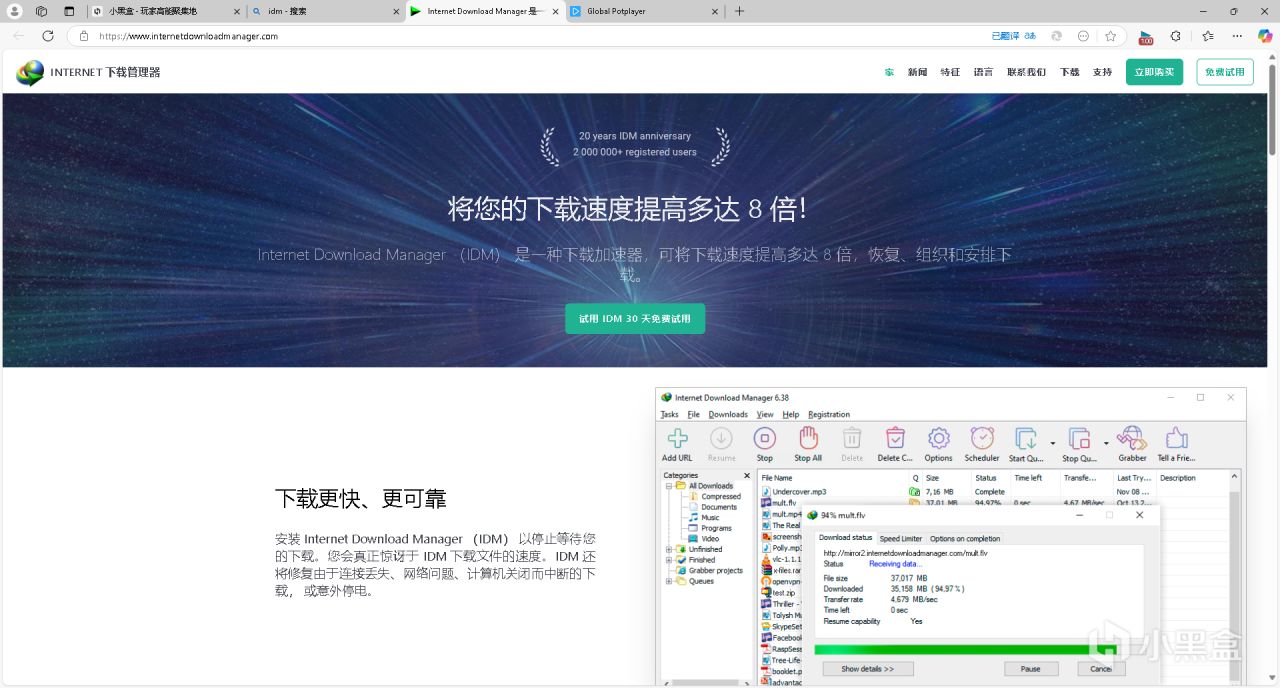Open a new tab with the plus button

click(x=739, y=11)
